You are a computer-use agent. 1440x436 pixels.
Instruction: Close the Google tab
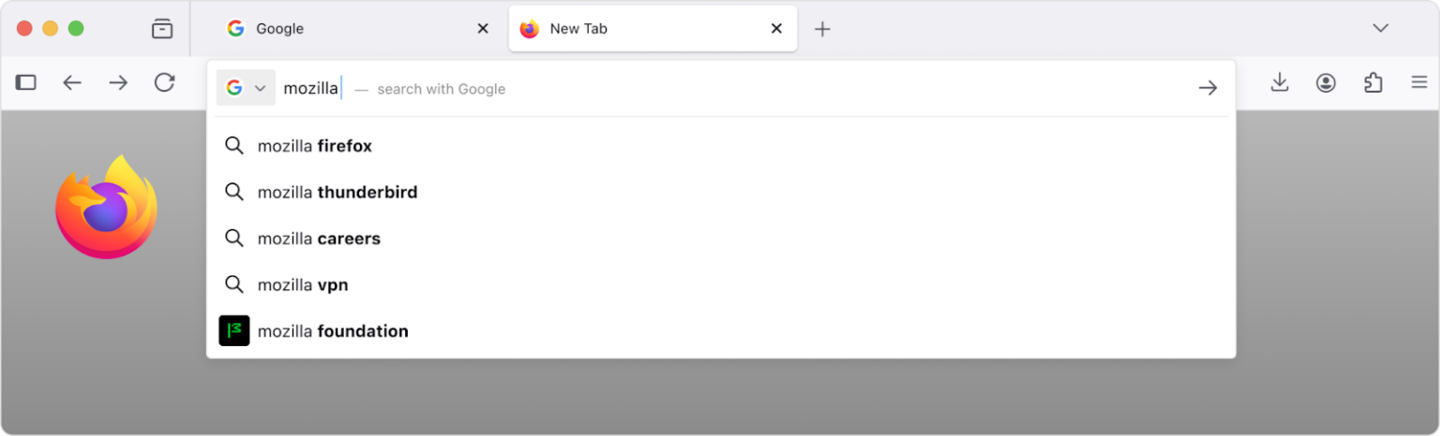pyautogui.click(x=483, y=29)
